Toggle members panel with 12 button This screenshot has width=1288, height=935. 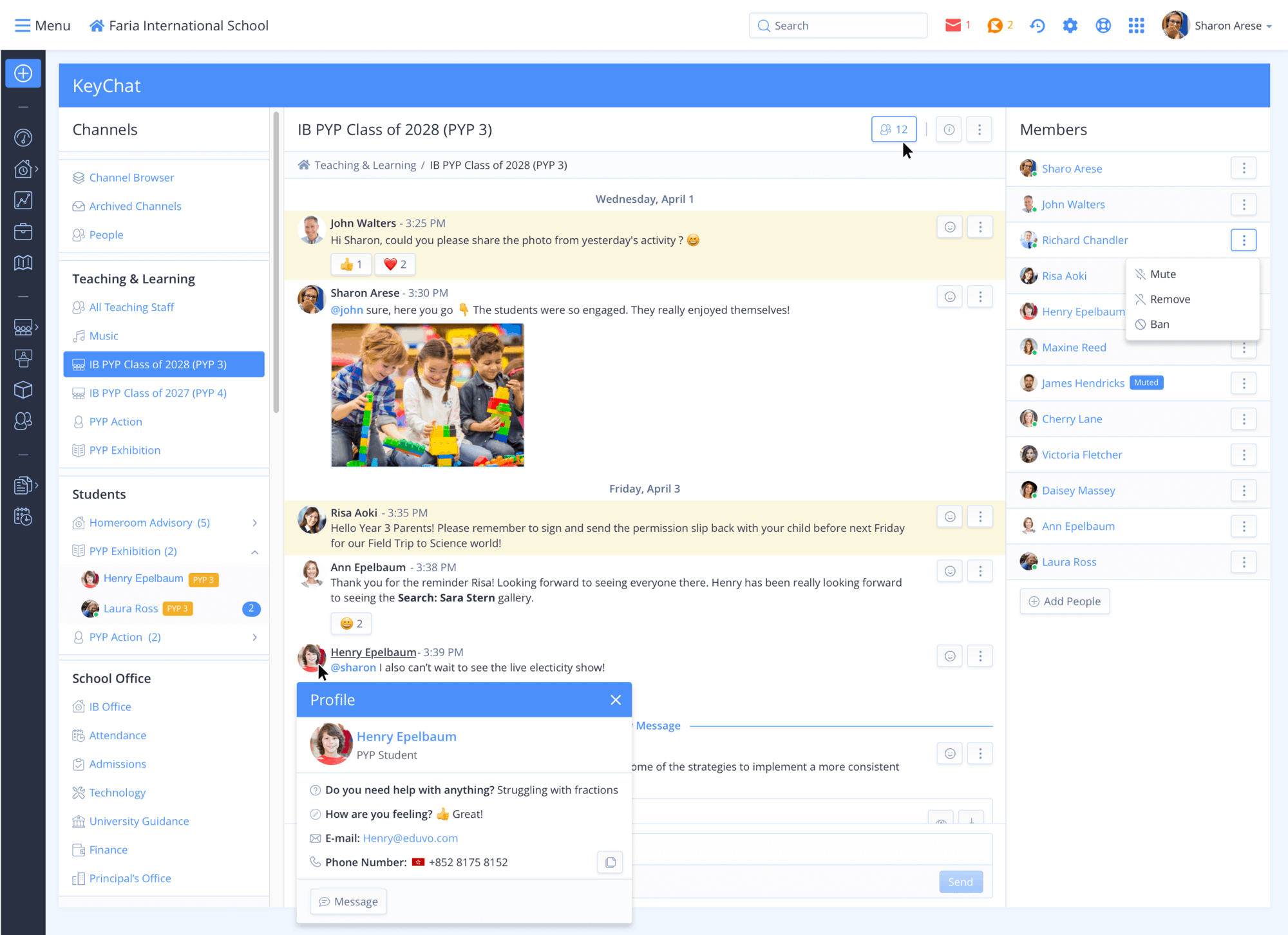894,129
